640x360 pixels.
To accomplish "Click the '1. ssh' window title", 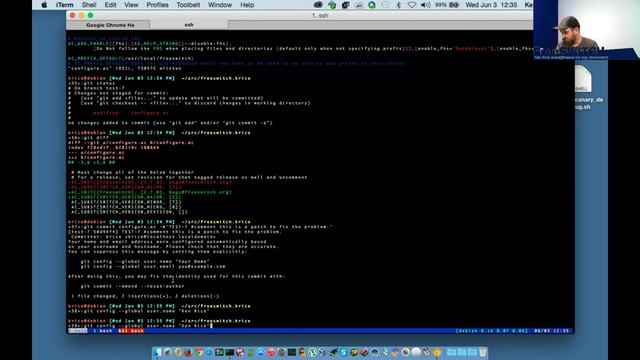I will (320, 16).
